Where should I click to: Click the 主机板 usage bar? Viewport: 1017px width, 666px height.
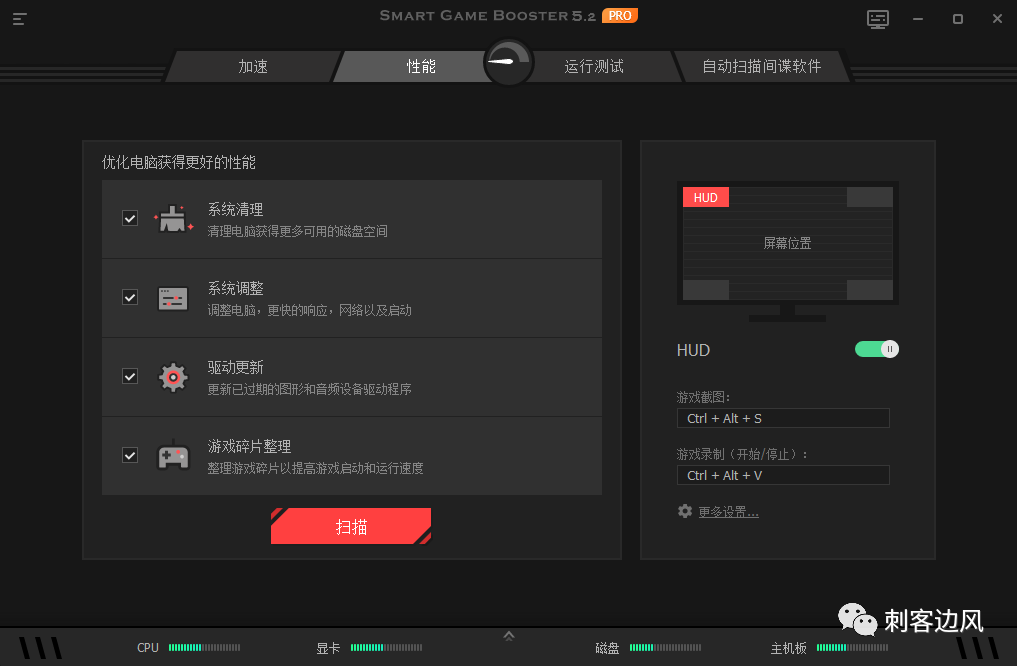tap(852, 647)
